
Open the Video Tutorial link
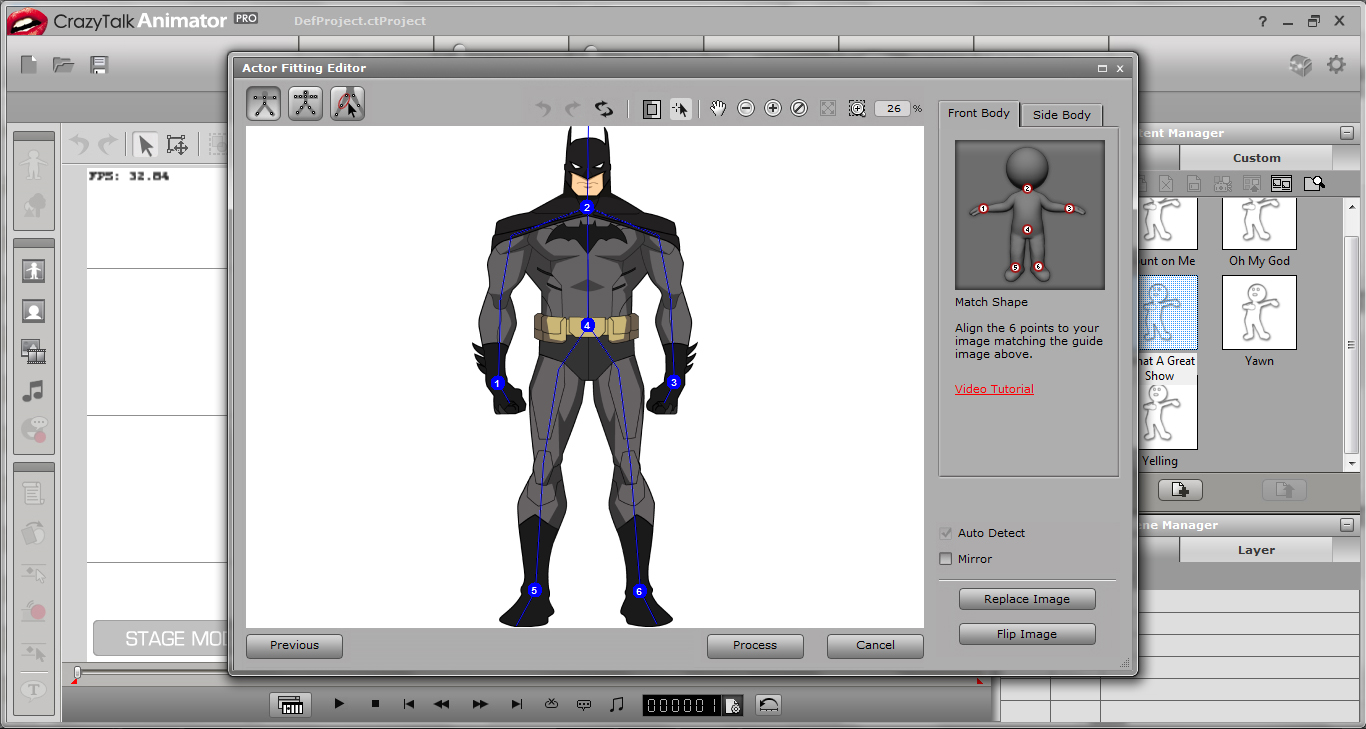(x=994, y=389)
